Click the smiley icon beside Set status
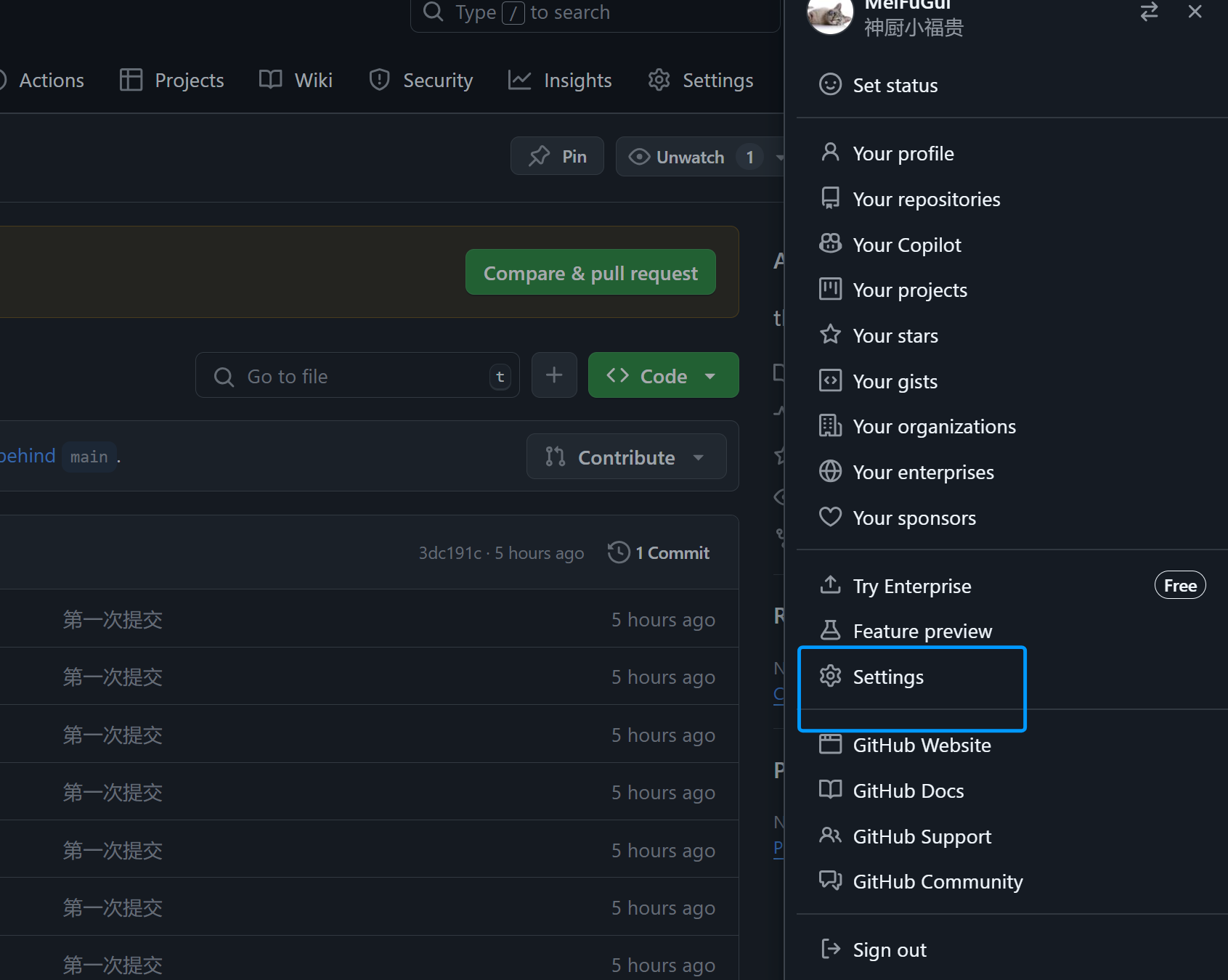Image resolution: width=1228 pixels, height=980 pixels. click(830, 84)
